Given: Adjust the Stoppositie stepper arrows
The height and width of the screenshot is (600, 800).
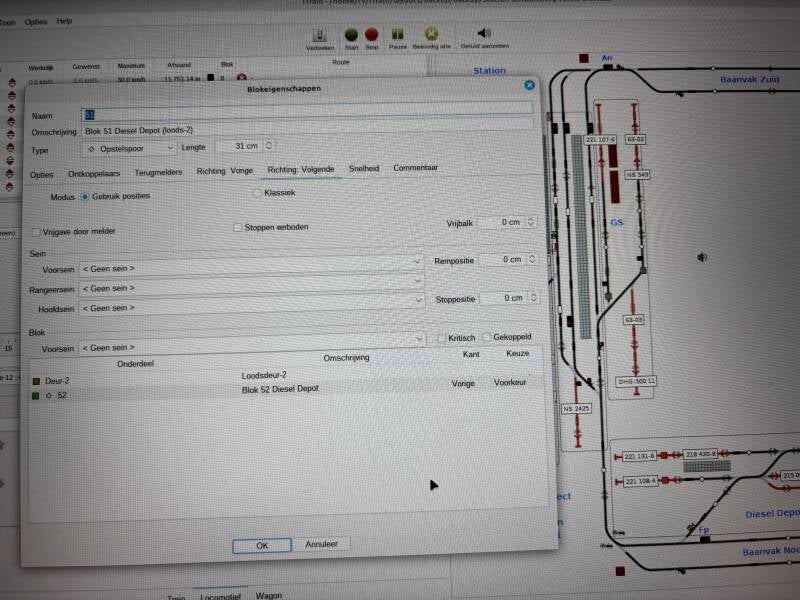Looking at the screenshot, I should tap(534, 297).
